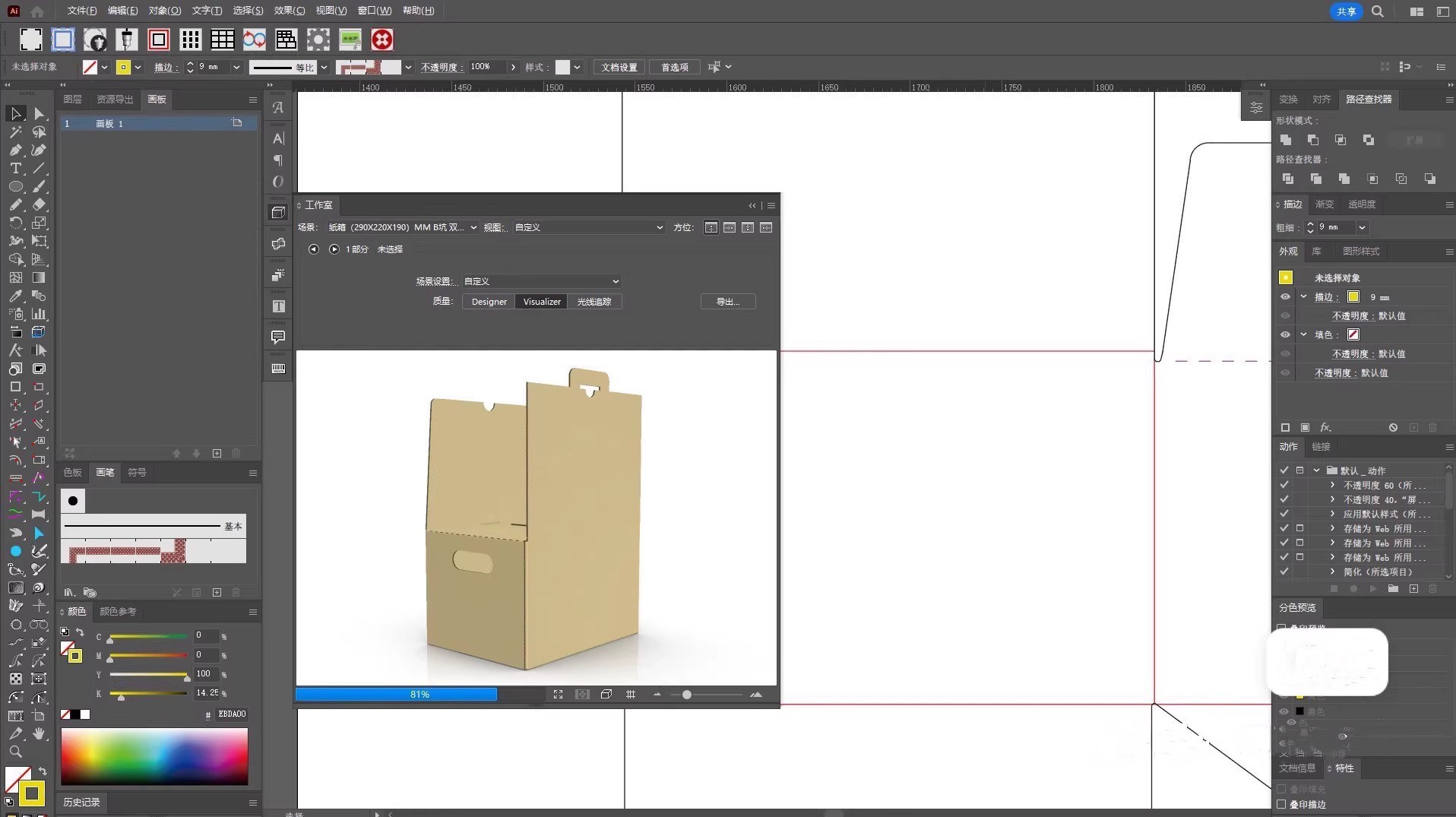This screenshot has height=817, width=1456.
Task: Open stroke weight dropdown in control bar
Action: coord(236,68)
